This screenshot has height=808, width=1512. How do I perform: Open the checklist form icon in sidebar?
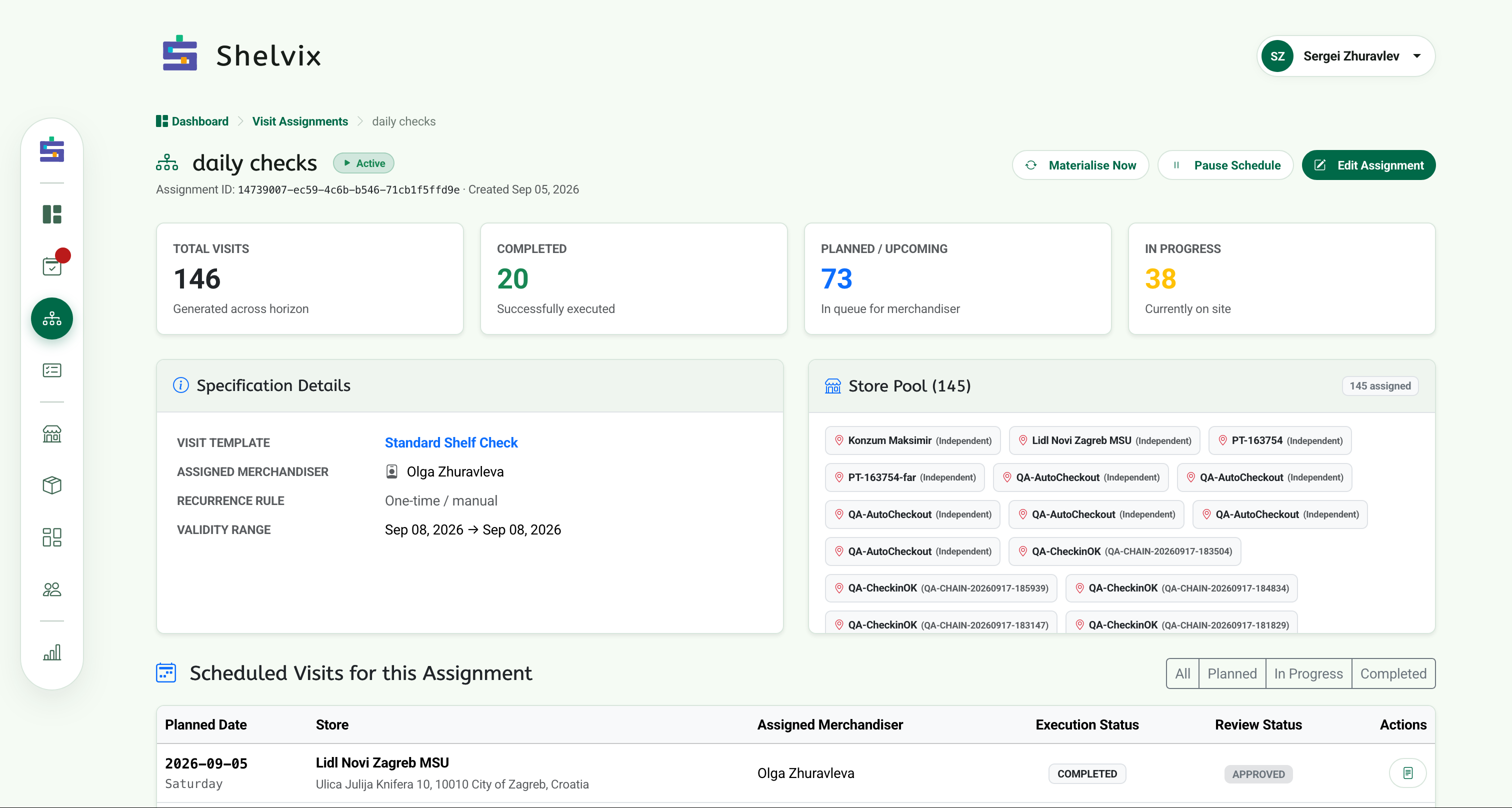click(51, 370)
